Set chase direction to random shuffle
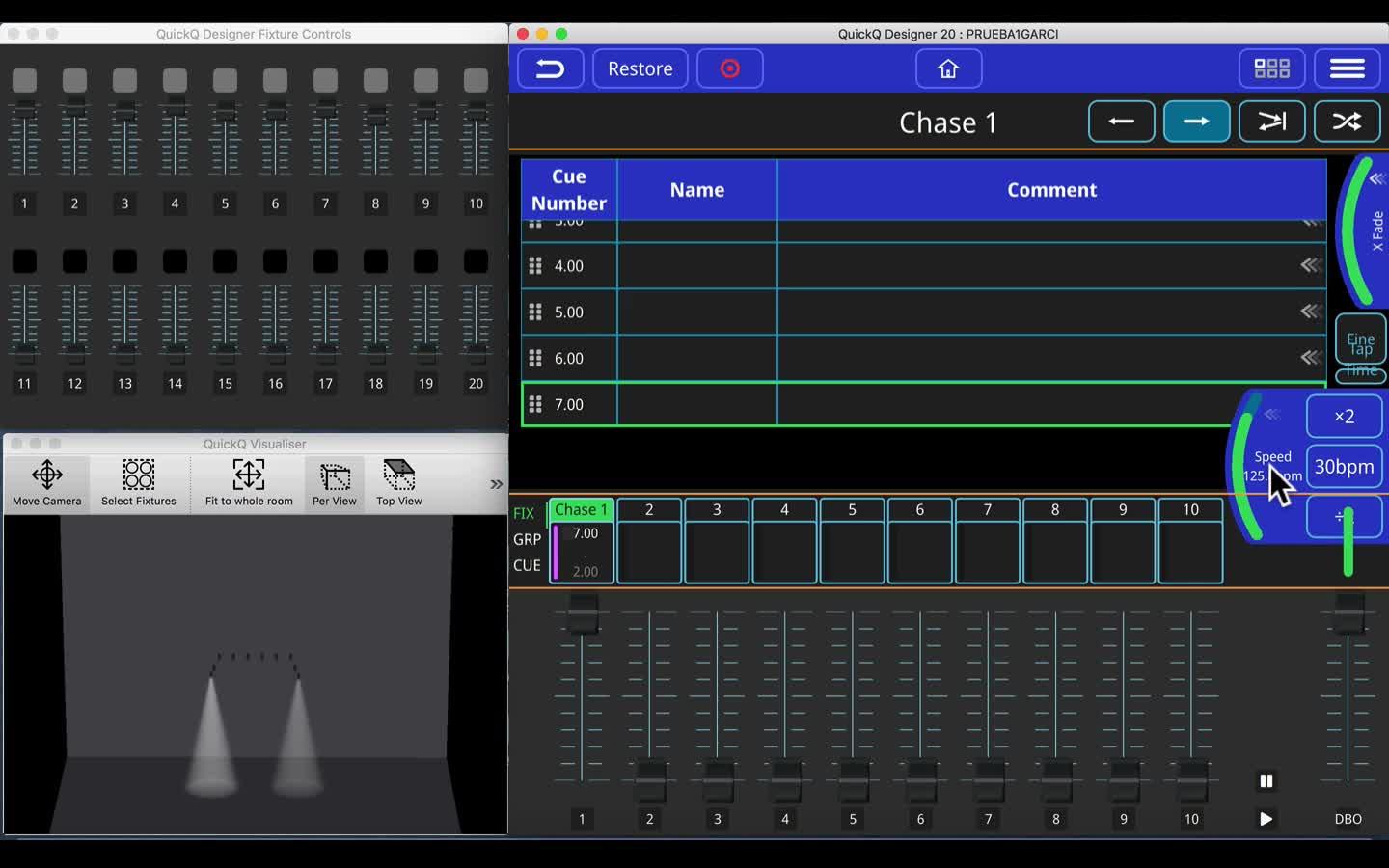1389x868 pixels. [x=1347, y=122]
